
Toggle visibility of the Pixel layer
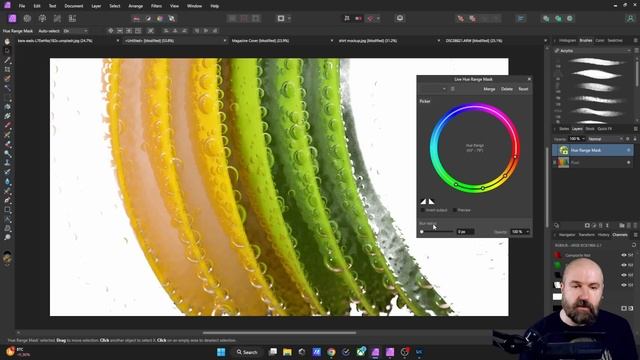(x=629, y=162)
